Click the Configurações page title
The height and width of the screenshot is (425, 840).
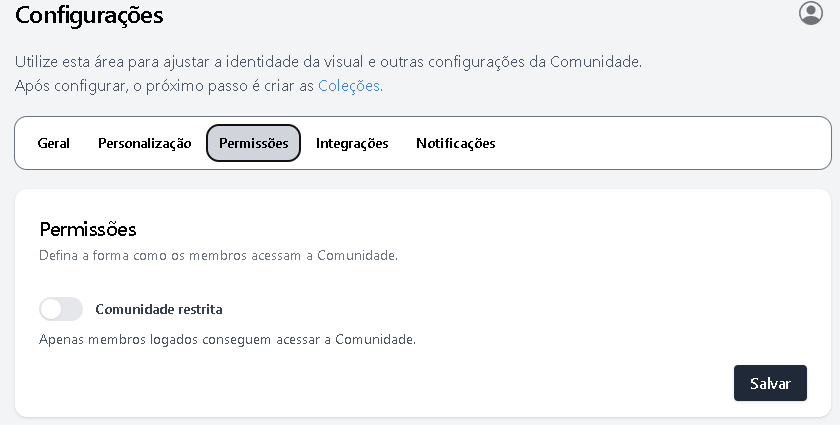pos(89,15)
